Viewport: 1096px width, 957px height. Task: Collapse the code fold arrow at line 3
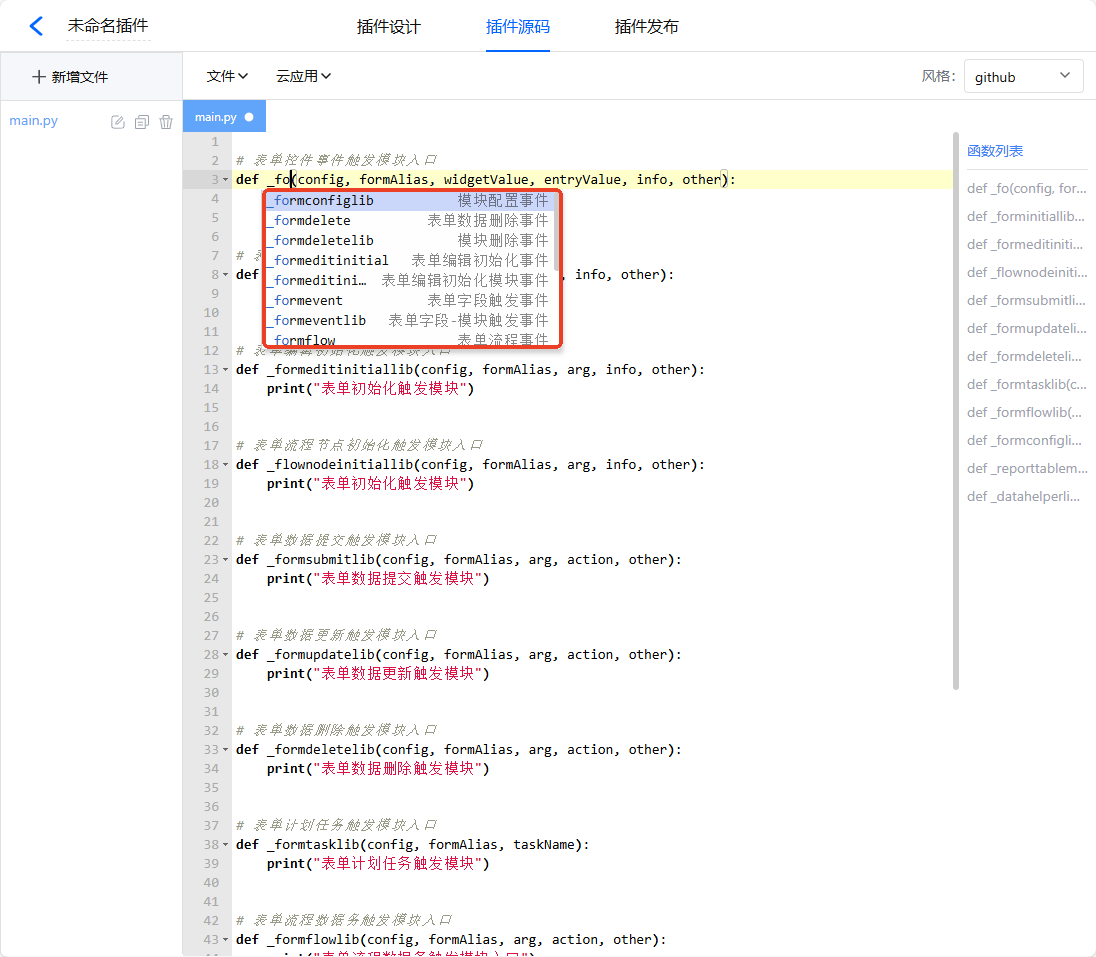(x=225, y=180)
